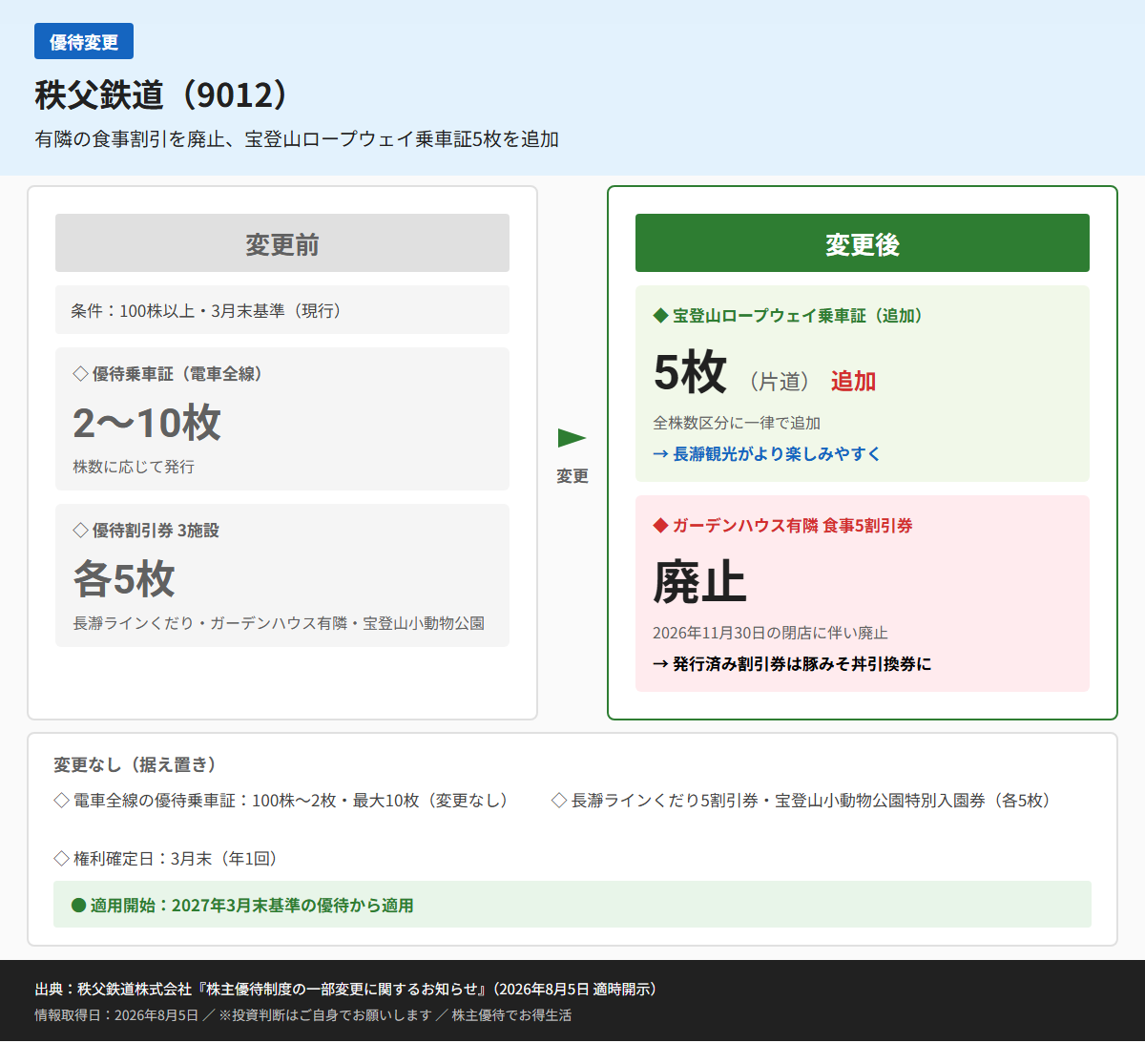Click the 各5枚 value
The image size is (1145, 1064).
pos(124,578)
